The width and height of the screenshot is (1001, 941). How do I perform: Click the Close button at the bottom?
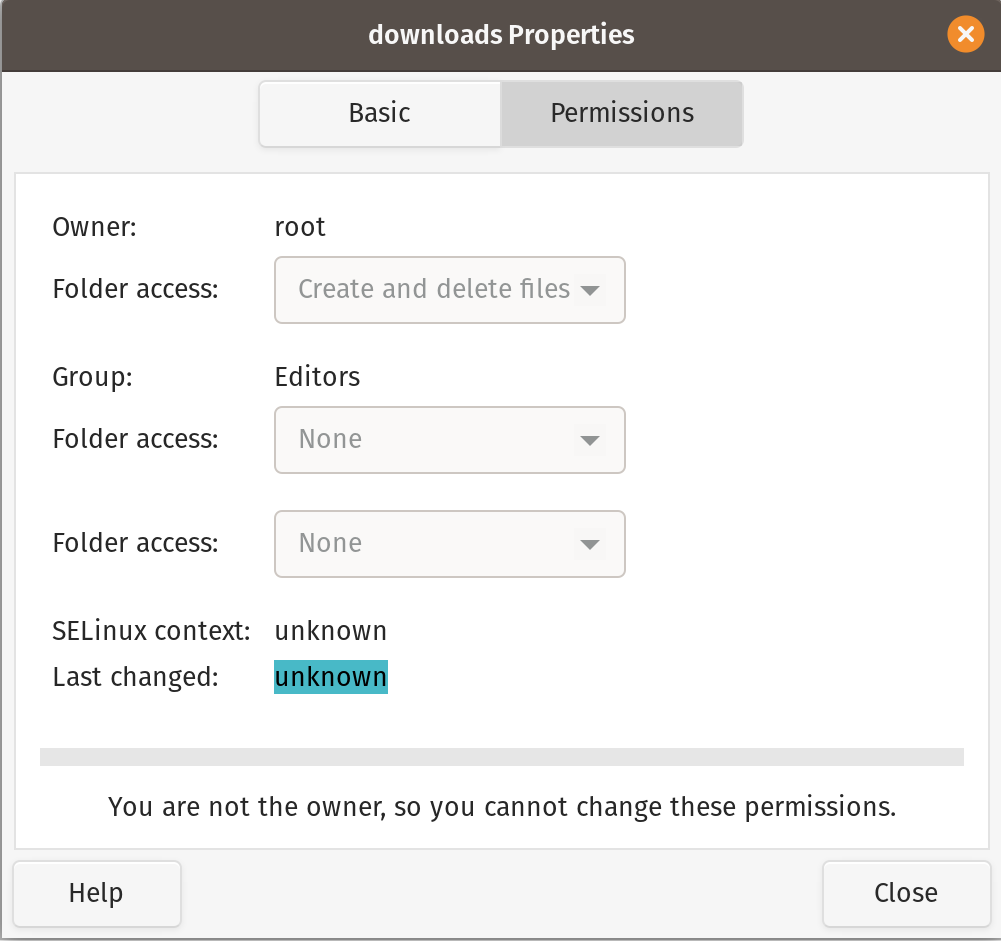tap(905, 893)
